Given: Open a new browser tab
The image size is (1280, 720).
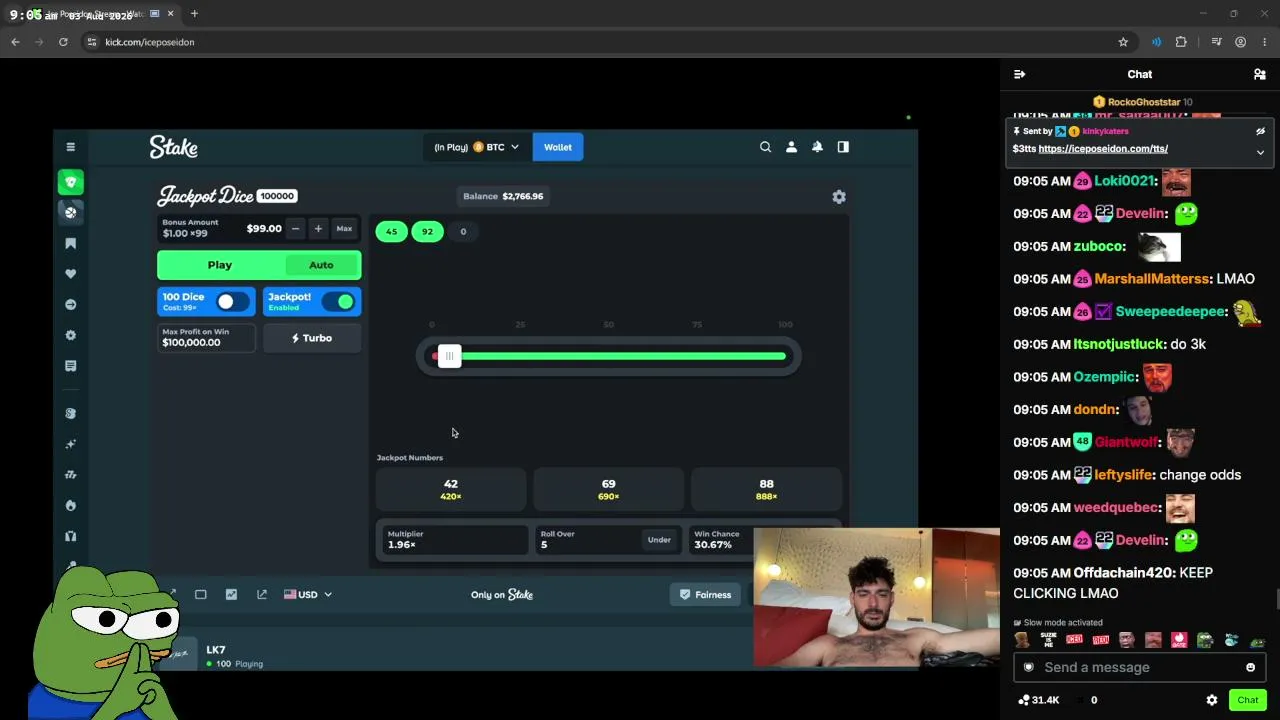Looking at the screenshot, I should [x=194, y=14].
